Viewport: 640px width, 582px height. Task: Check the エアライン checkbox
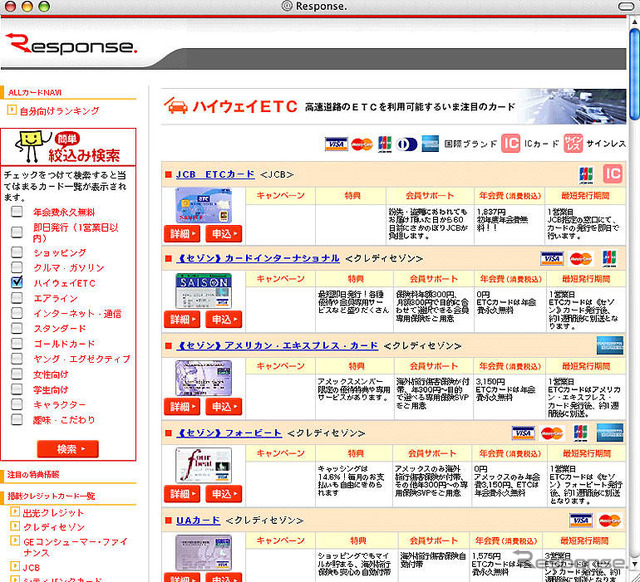point(17,298)
